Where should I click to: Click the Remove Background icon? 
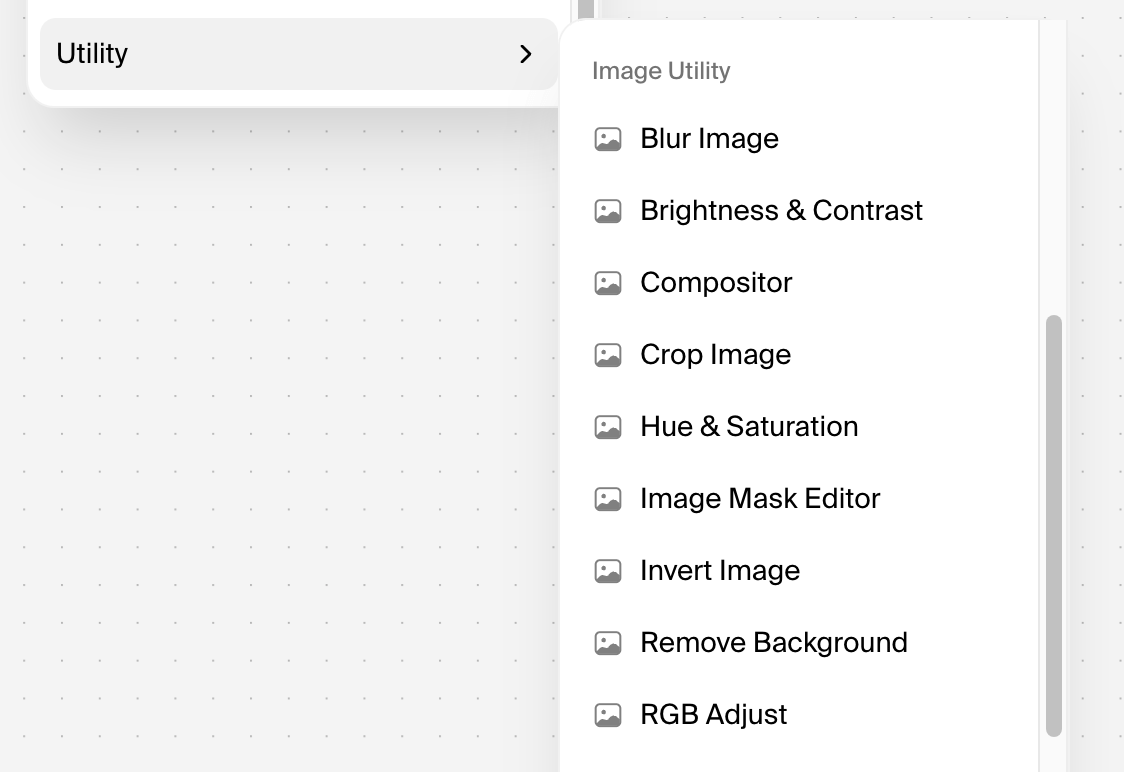[x=608, y=643]
